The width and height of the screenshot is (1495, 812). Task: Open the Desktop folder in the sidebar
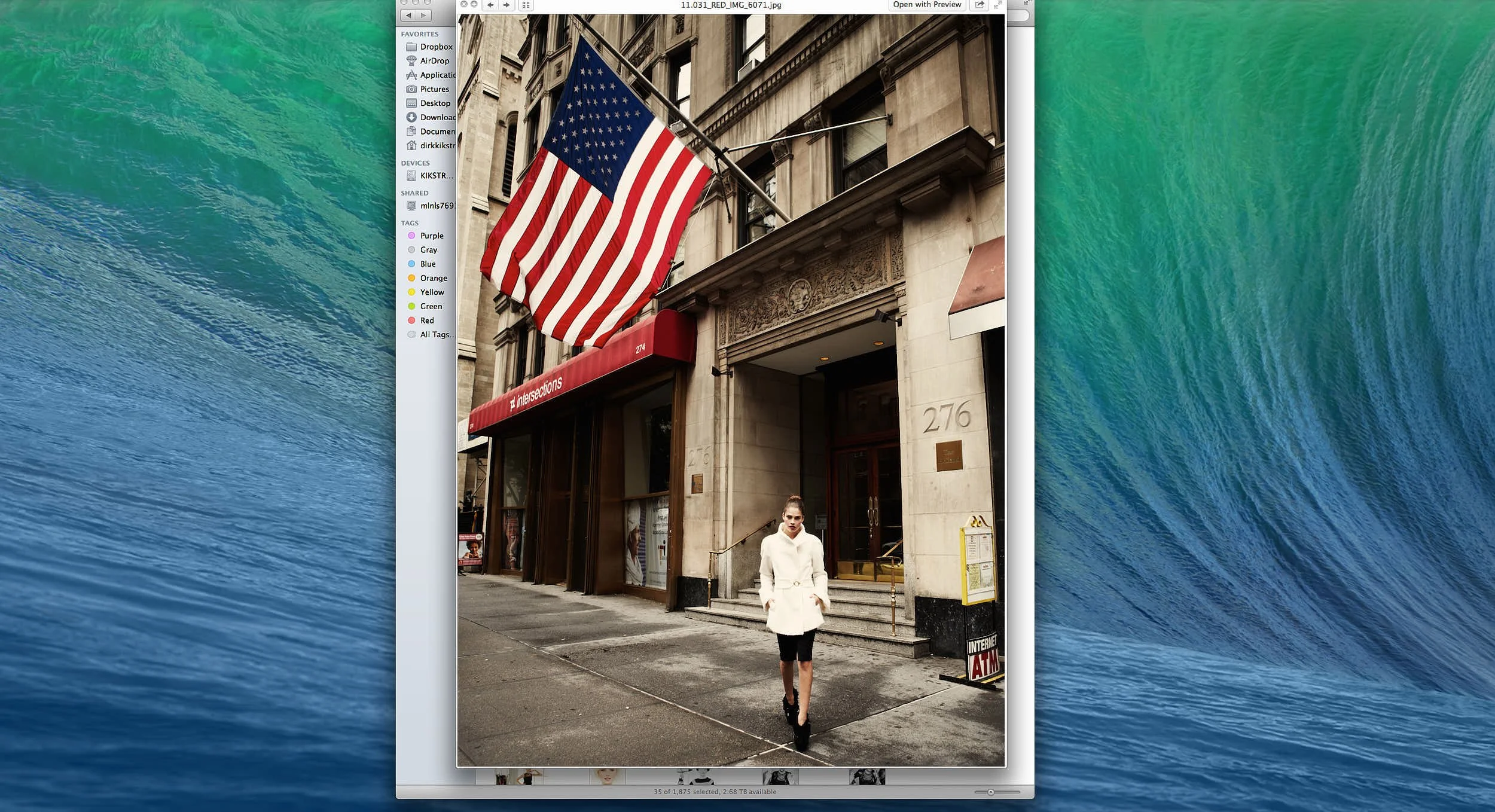(434, 103)
